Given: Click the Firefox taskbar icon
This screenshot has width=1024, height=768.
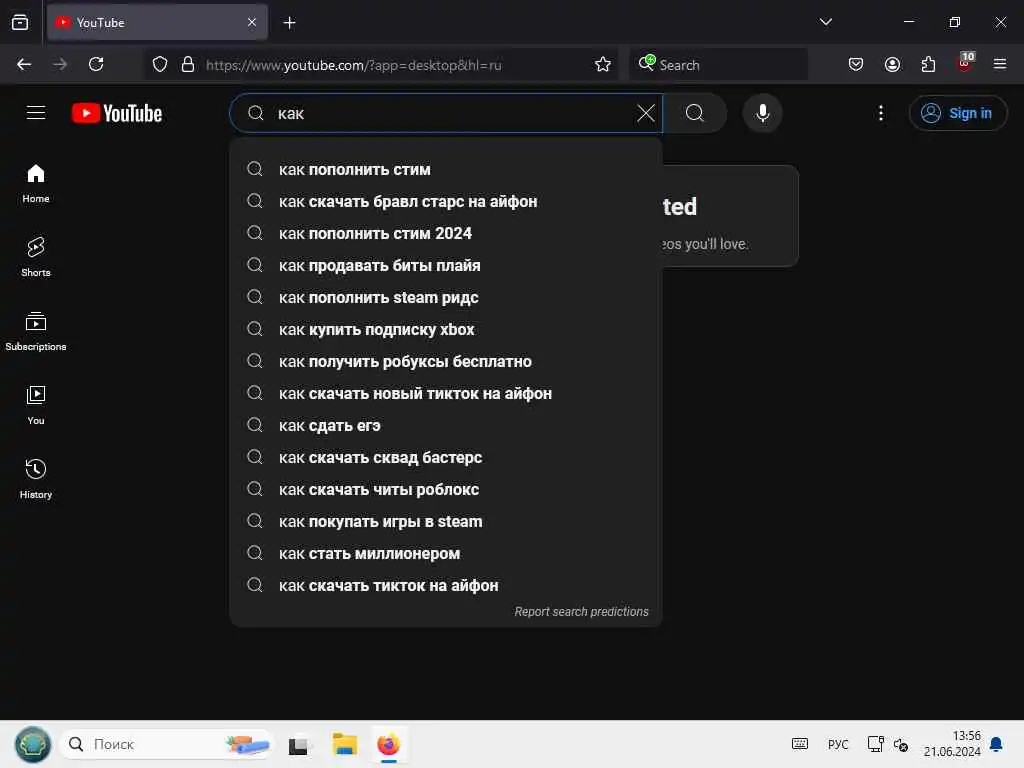Looking at the screenshot, I should click(x=389, y=744).
